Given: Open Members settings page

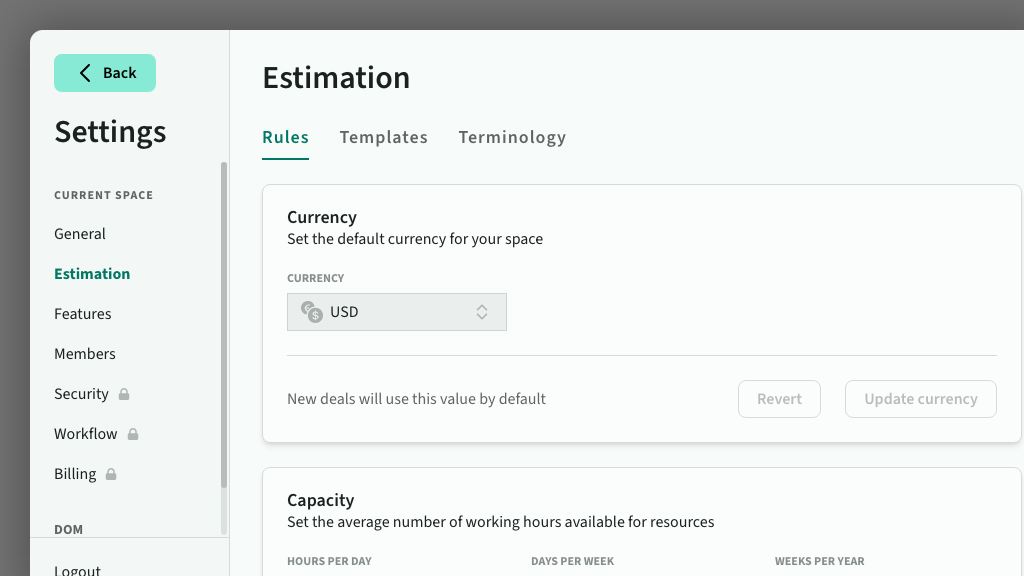Looking at the screenshot, I should (x=85, y=354).
